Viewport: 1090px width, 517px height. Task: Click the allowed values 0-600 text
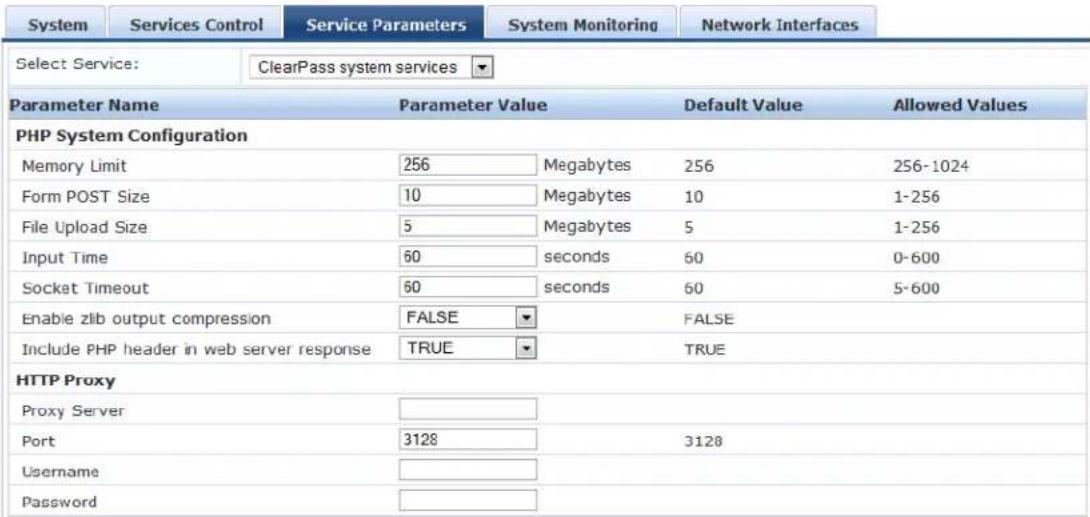(x=916, y=258)
